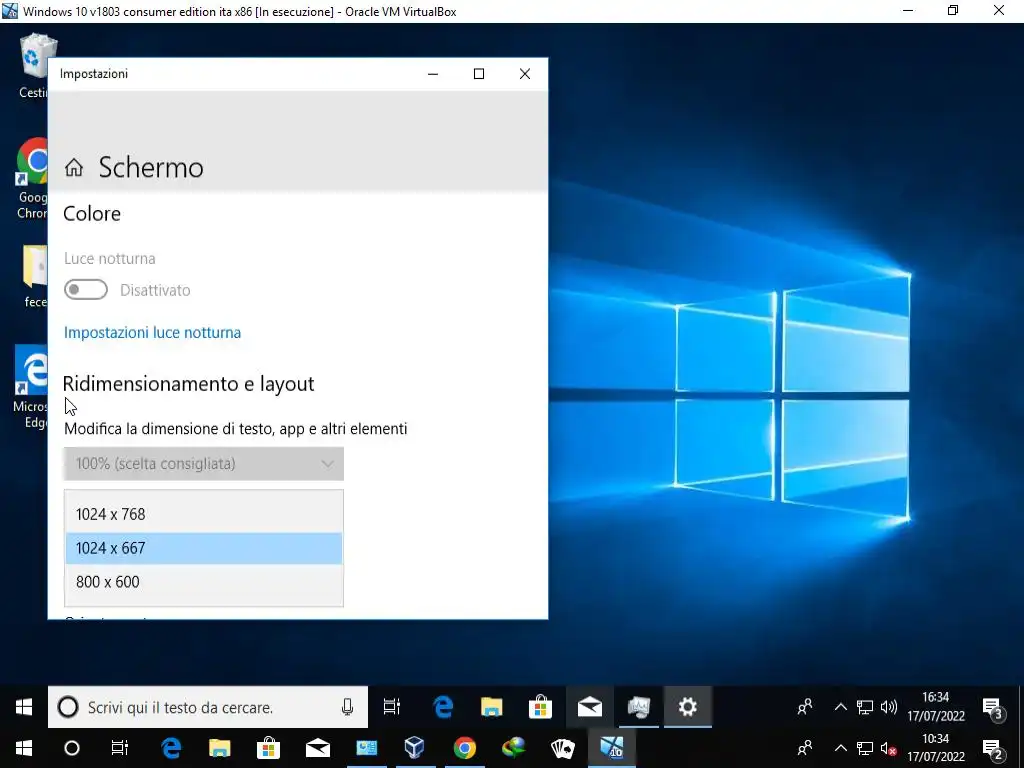Viewport: 1024px width, 768px height.
Task: Open the guest Action Center with badge 3
Action: pos(993,708)
